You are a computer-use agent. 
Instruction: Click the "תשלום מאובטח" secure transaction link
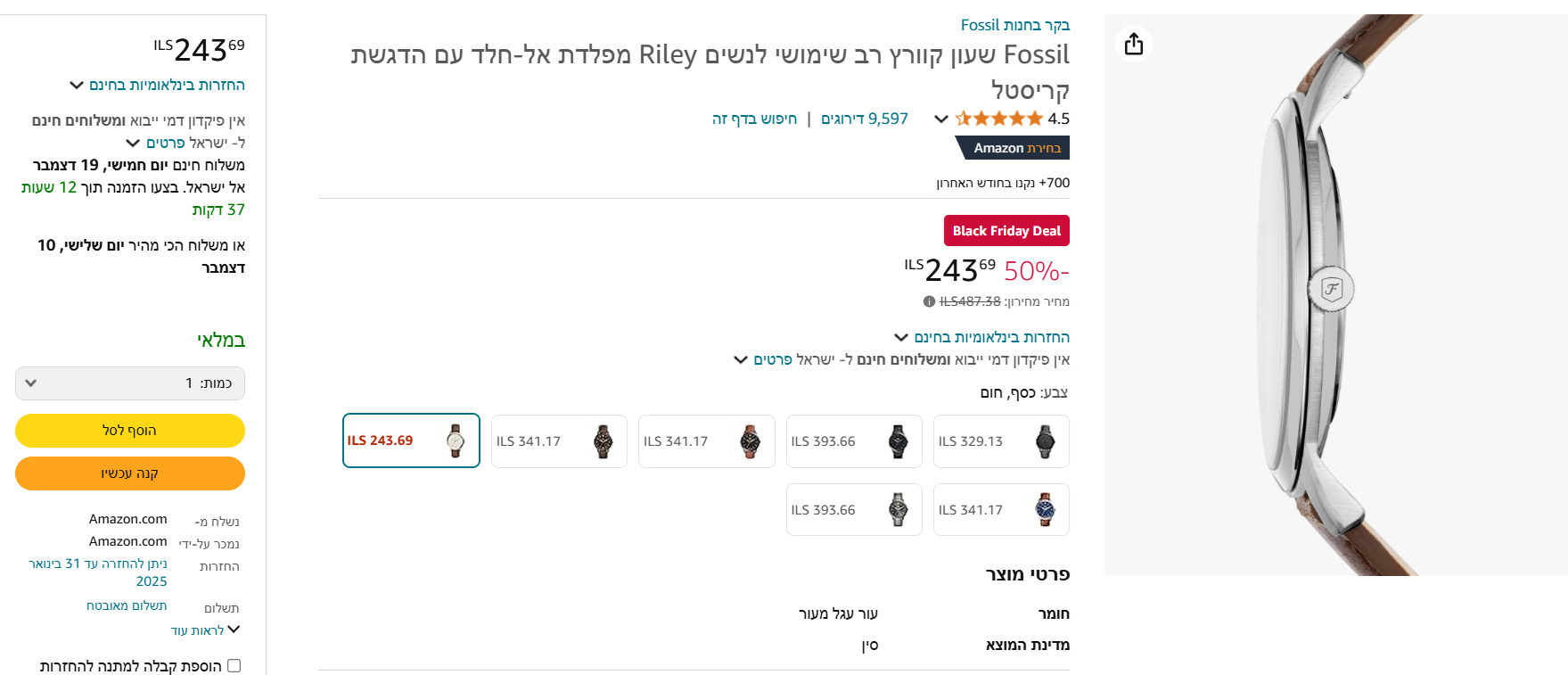pyautogui.click(x=127, y=605)
